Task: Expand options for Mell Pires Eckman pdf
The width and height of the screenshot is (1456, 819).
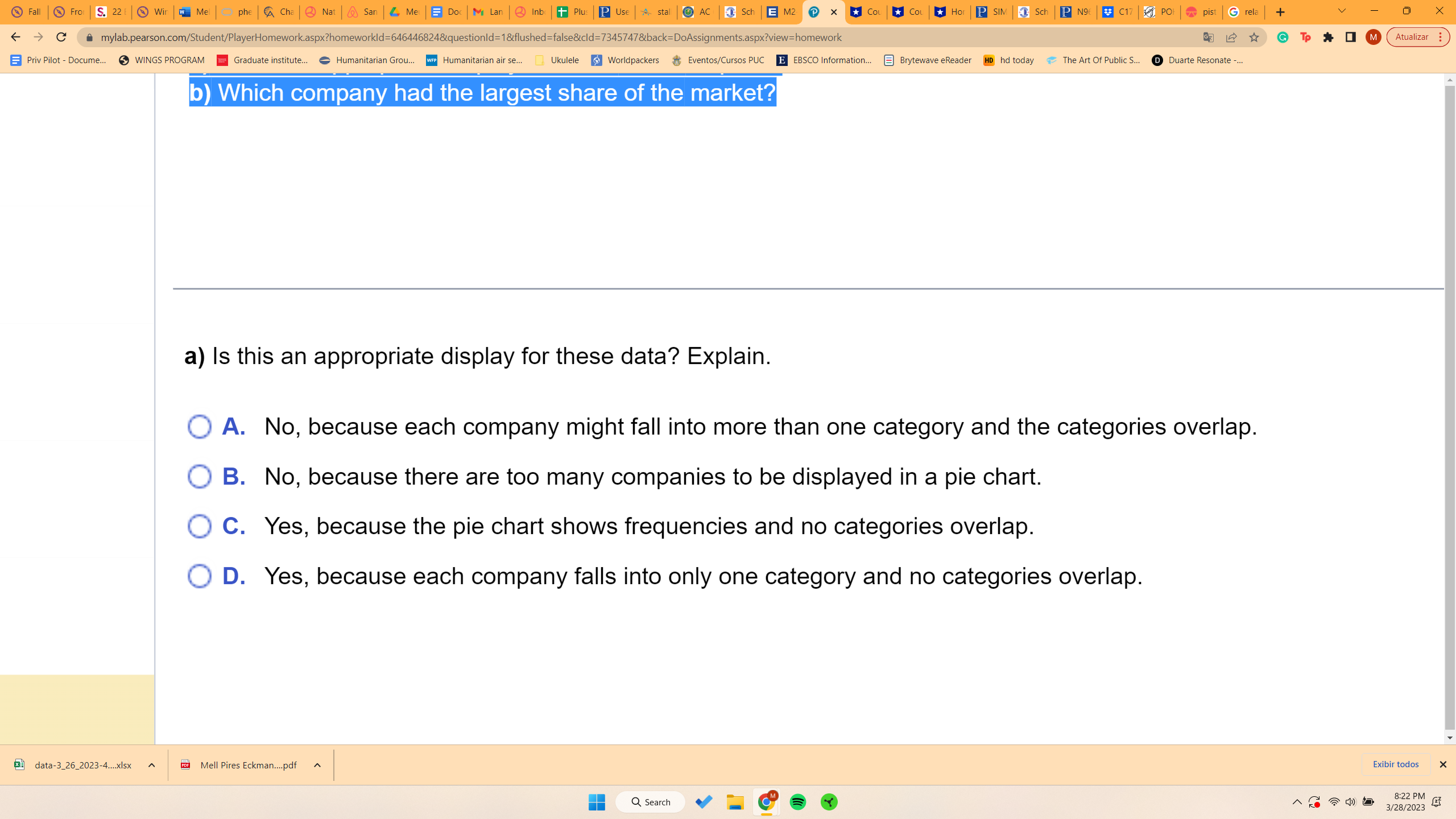Action: [x=317, y=765]
